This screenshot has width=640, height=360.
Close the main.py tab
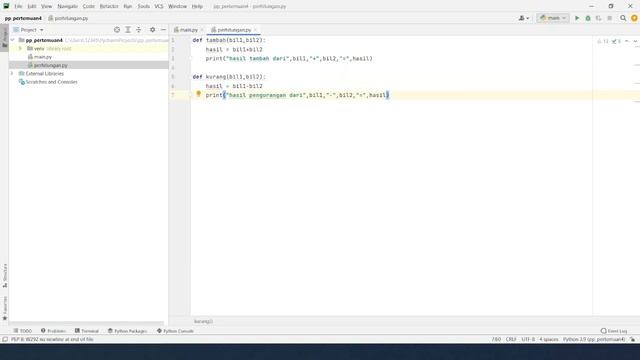pyautogui.click(x=202, y=30)
